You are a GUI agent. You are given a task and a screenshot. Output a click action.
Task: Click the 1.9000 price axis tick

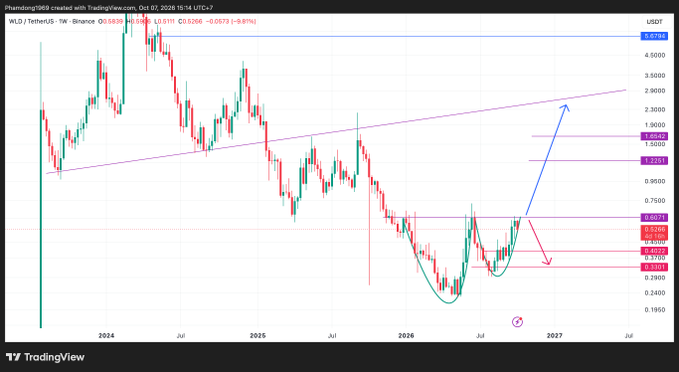655,125
